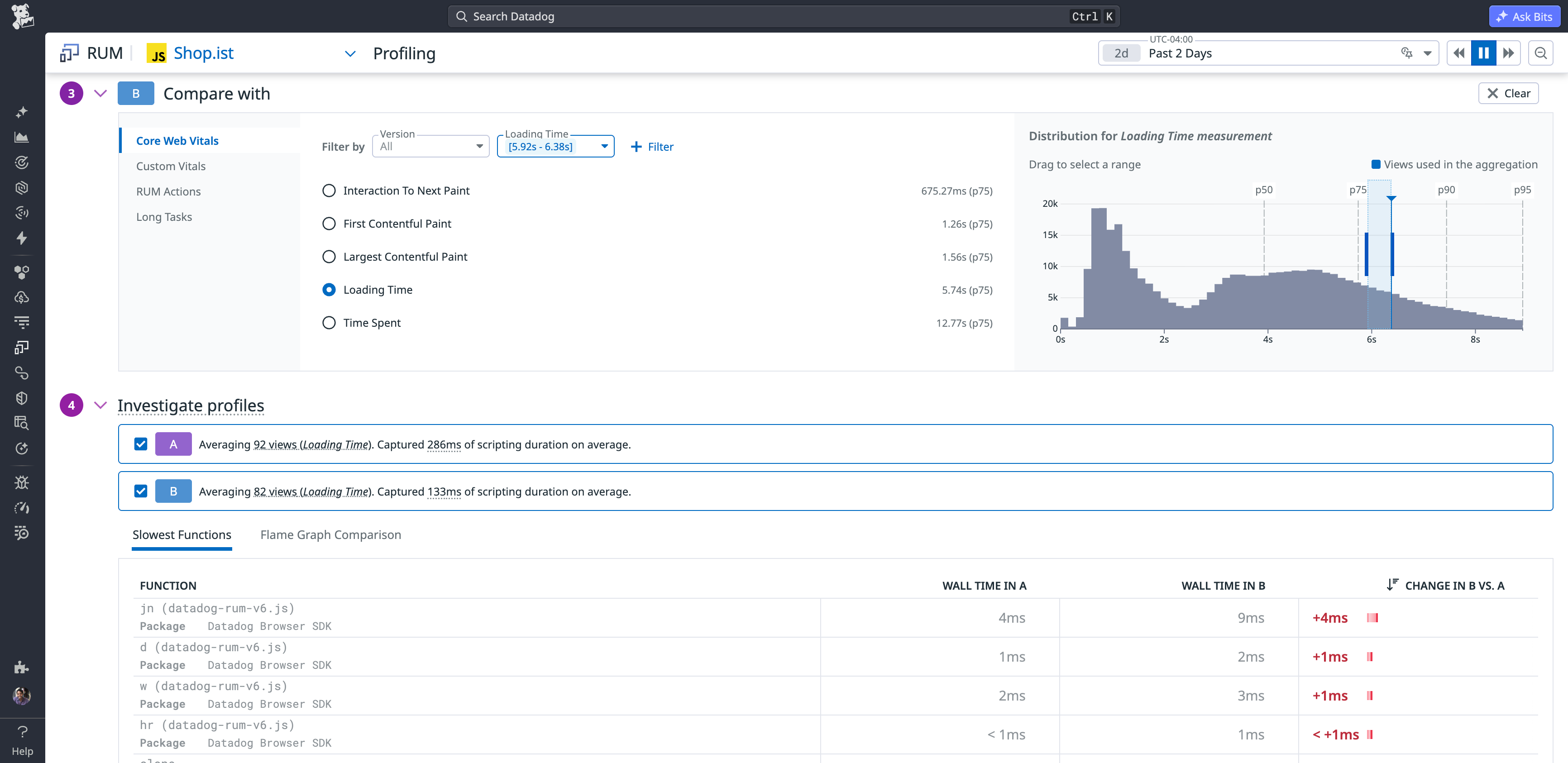The image size is (1568, 763).
Task: Open the chain link sidebar icon
Action: (x=22, y=372)
